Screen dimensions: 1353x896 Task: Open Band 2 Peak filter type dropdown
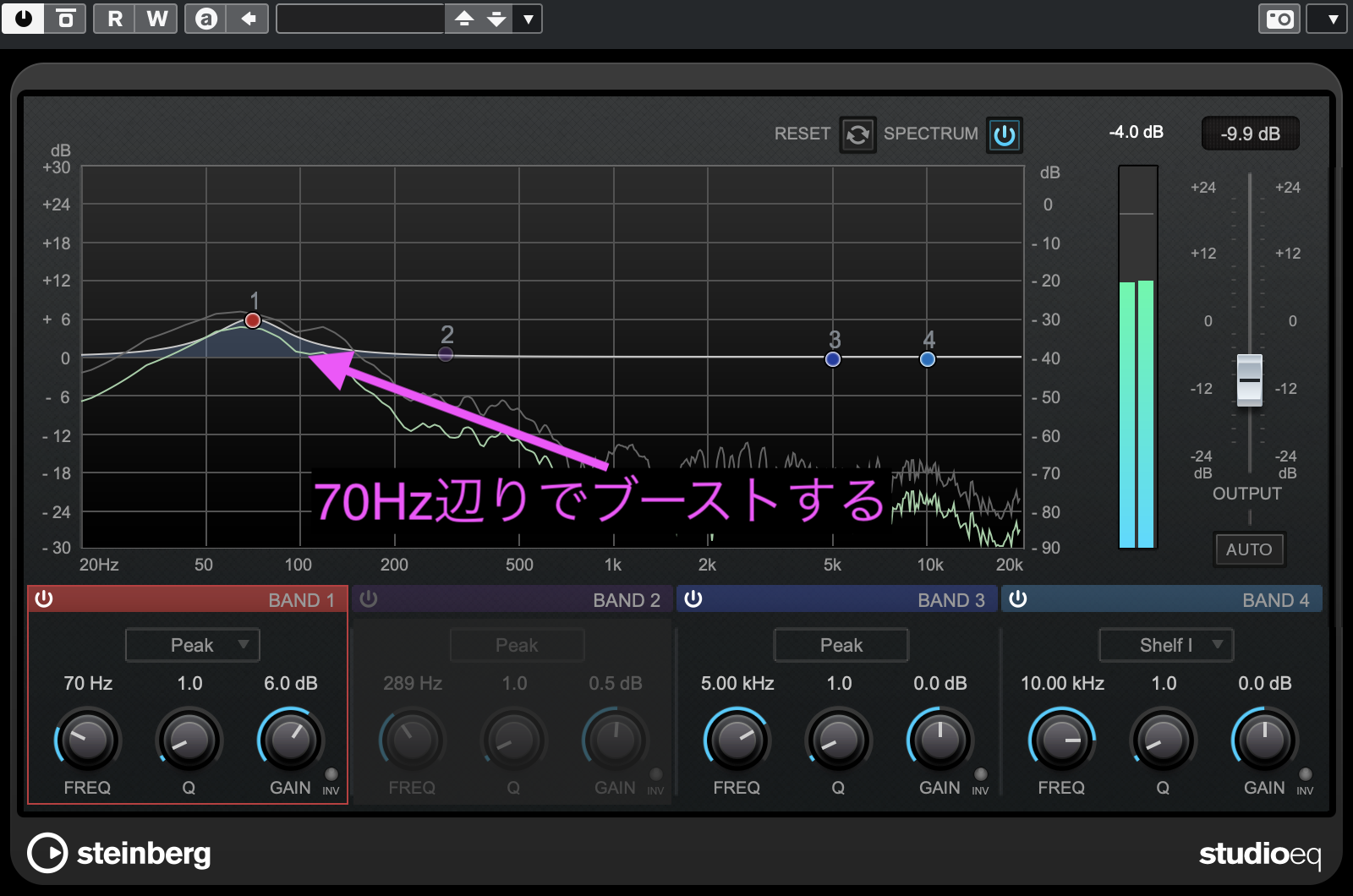[x=518, y=645]
